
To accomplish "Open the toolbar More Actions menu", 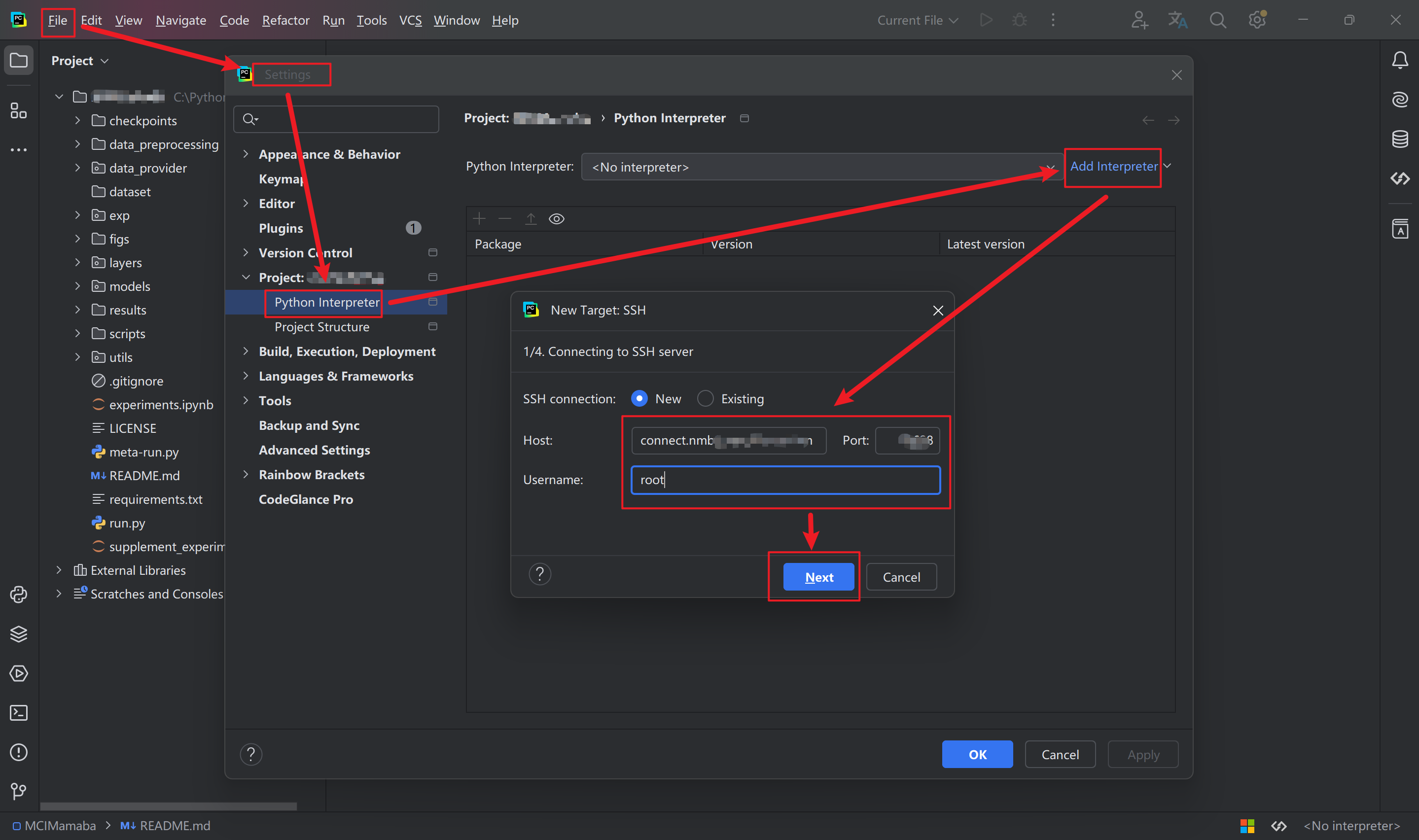I will [x=1053, y=20].
